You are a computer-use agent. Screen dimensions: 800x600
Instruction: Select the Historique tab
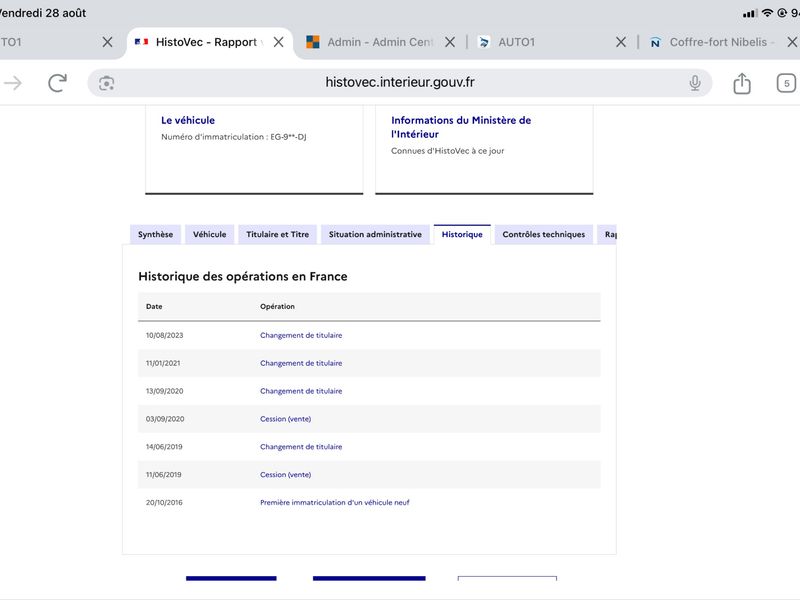click(x=462, y=234)
